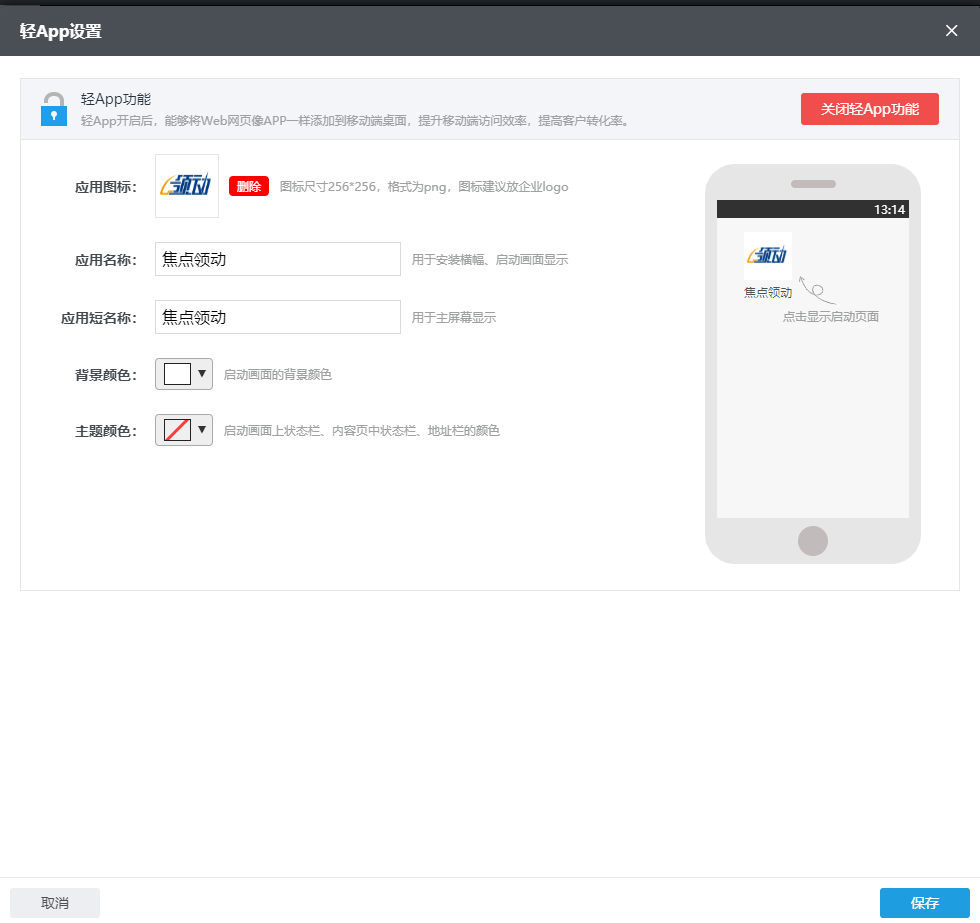980x923 pixels.
Task: Click the 领动 logo on the phone preview screen
Action: point(767,255)
